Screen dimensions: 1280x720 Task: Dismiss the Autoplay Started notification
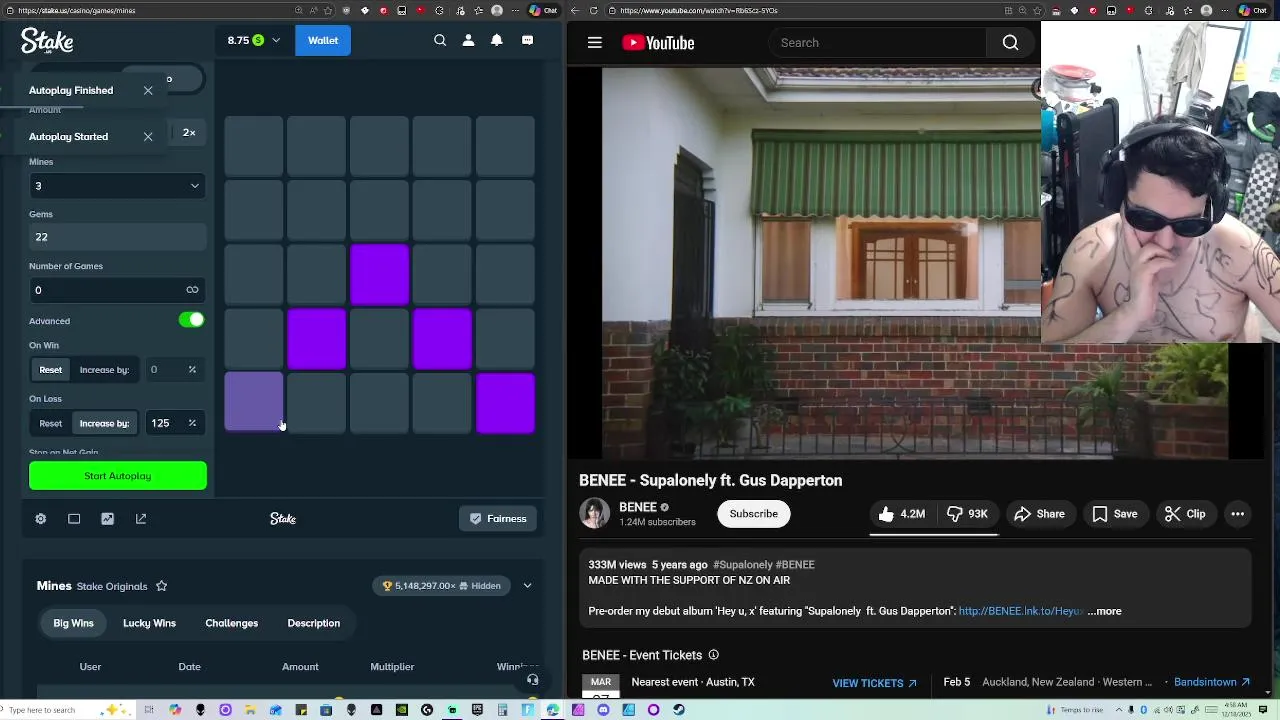pos(148,136)
